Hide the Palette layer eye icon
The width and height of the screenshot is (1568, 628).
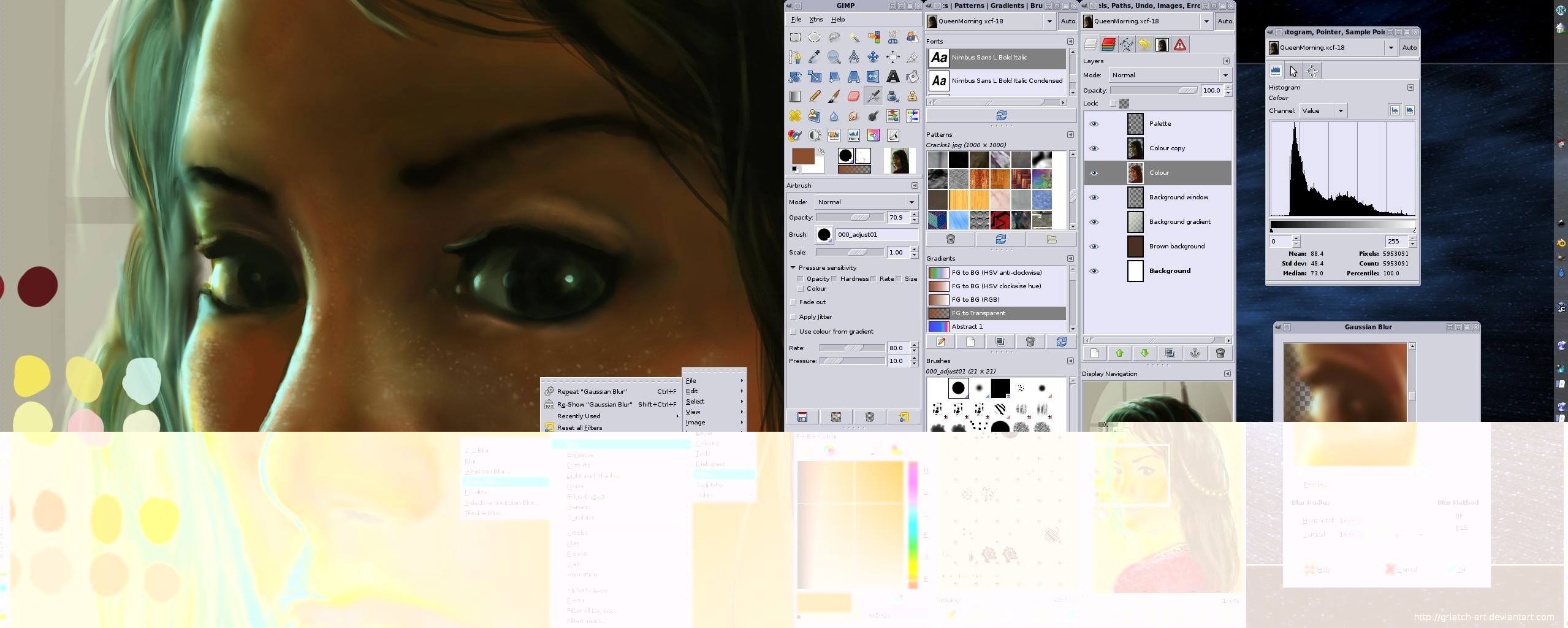click(x=1094, y=124)
